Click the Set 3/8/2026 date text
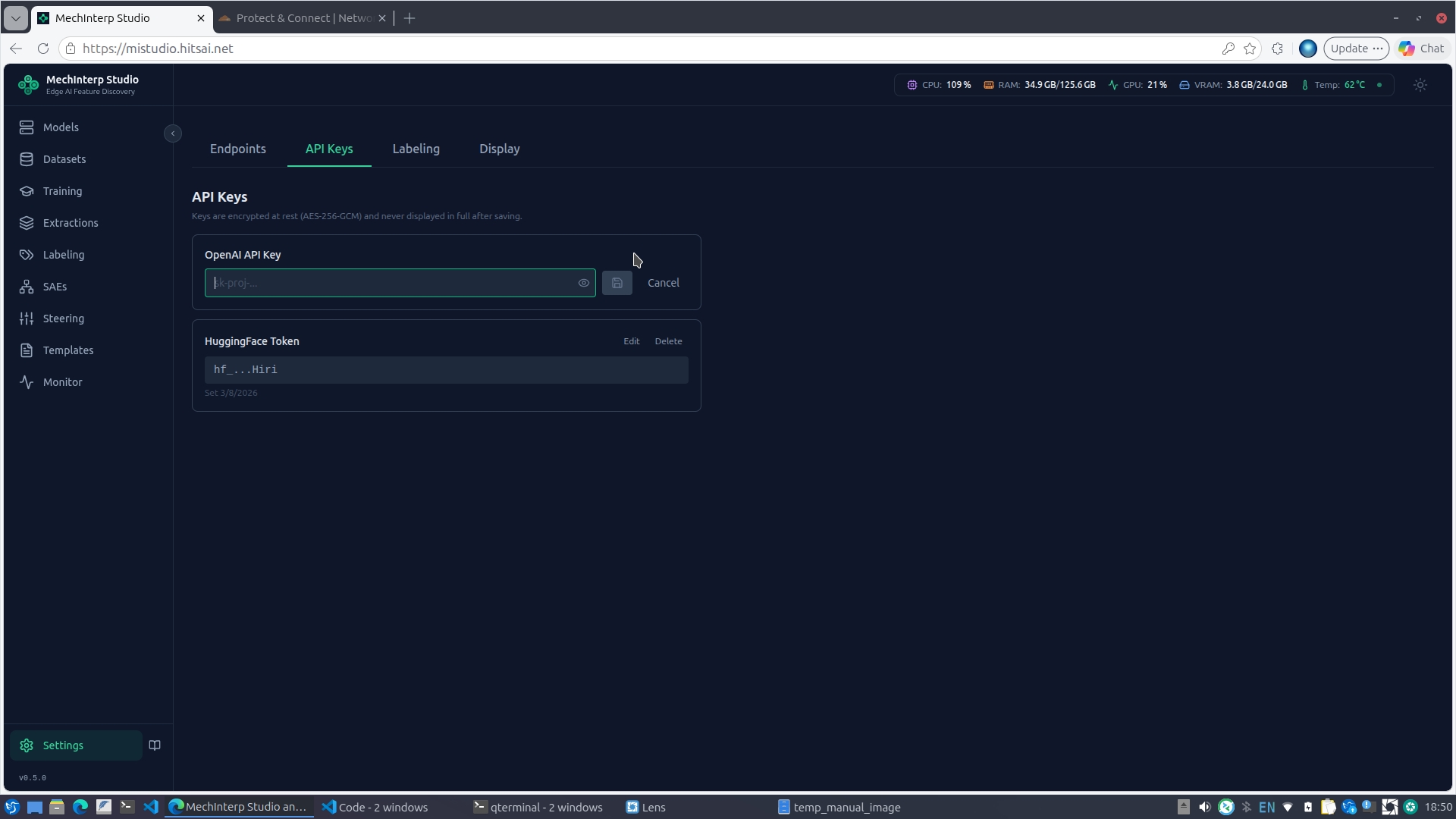This screenshot has width=1456, height=819. pyautogui.click(x=231, y=393)
